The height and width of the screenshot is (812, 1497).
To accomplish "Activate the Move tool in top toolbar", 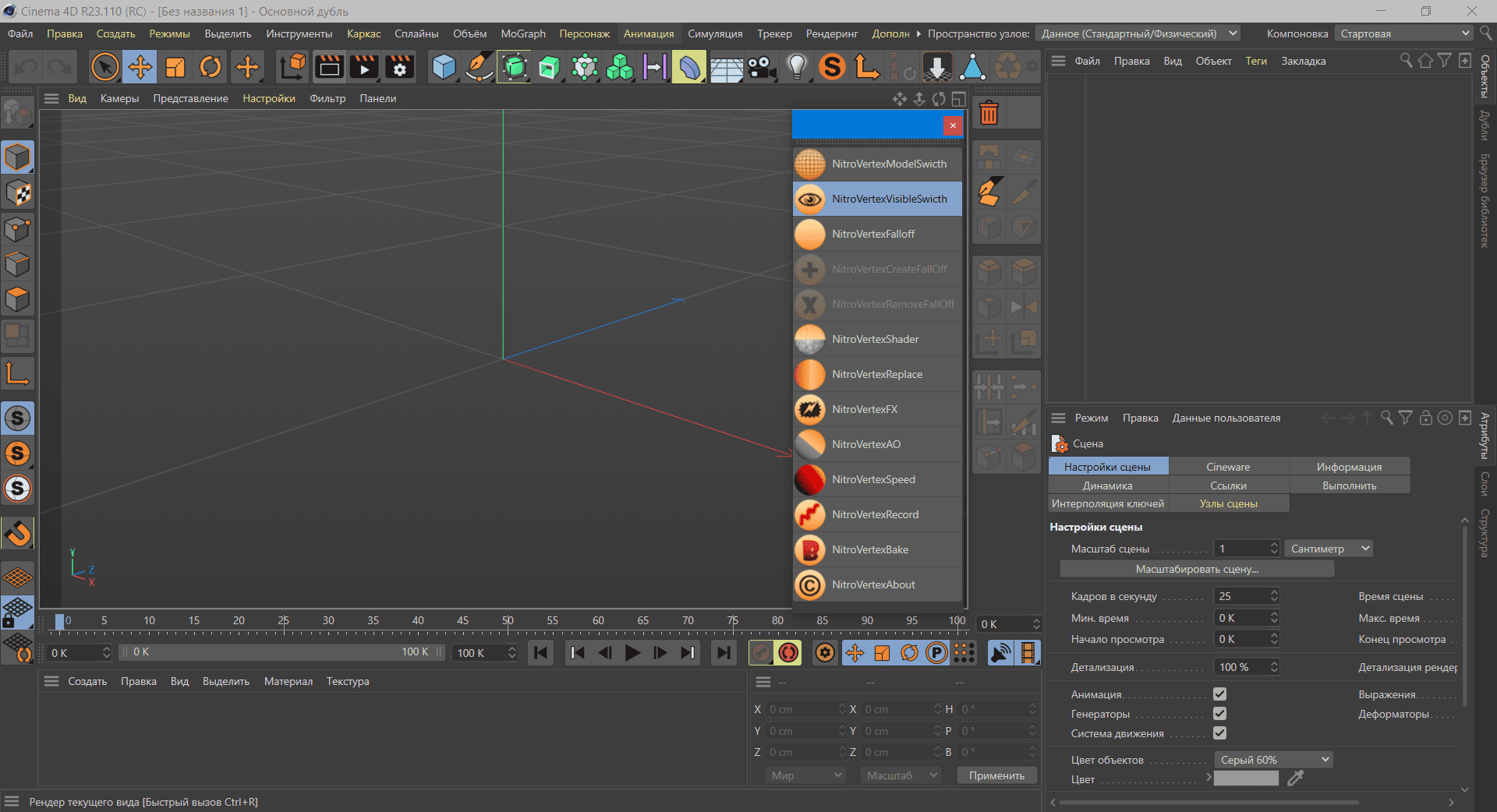I will [140, 67].
